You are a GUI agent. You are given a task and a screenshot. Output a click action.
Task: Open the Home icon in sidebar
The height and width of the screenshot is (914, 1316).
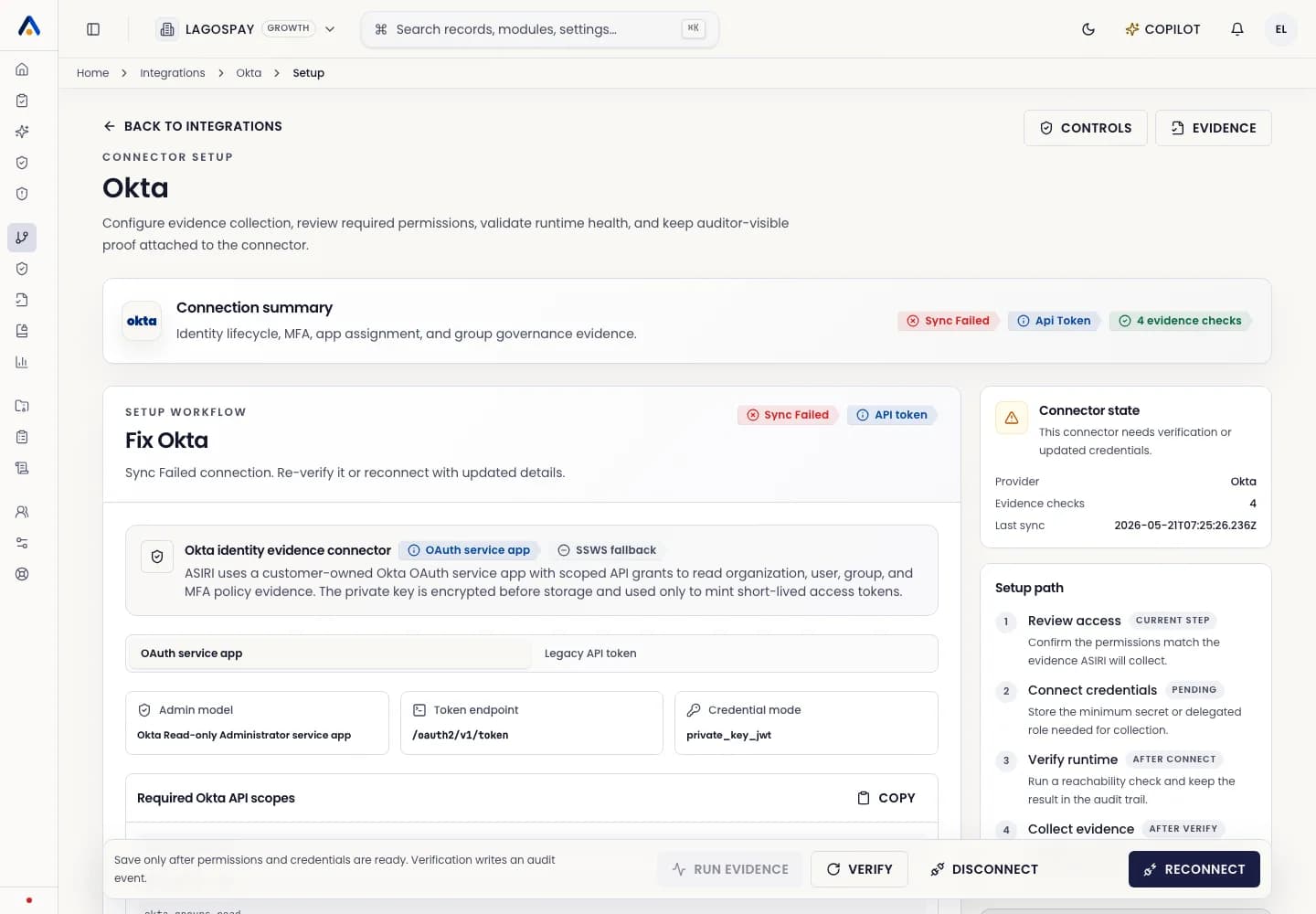click(22, 69)
